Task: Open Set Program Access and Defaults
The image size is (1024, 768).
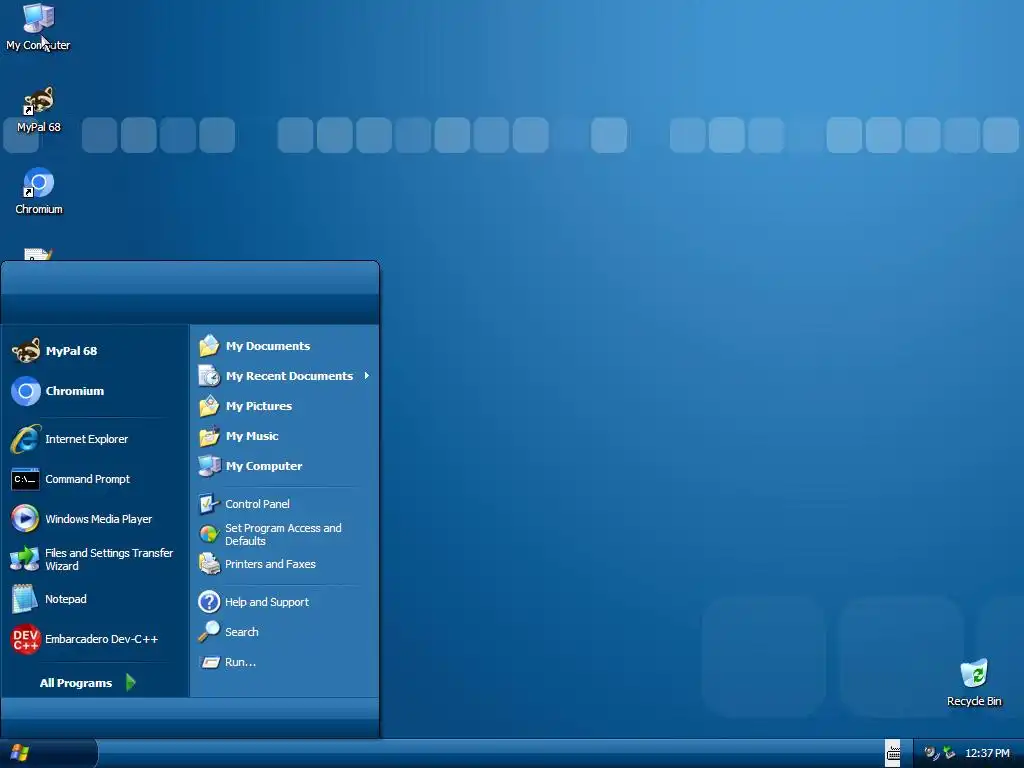Action: [x=285, y=534]
